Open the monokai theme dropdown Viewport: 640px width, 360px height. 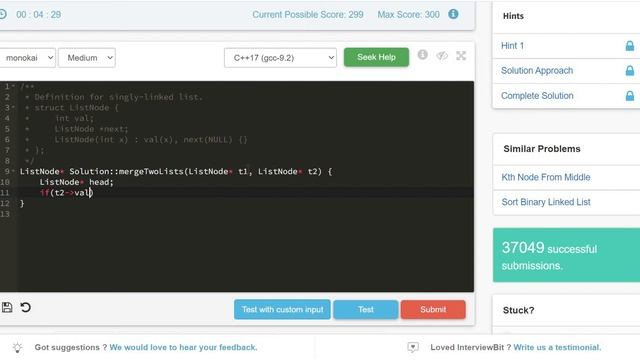point(27,58)
